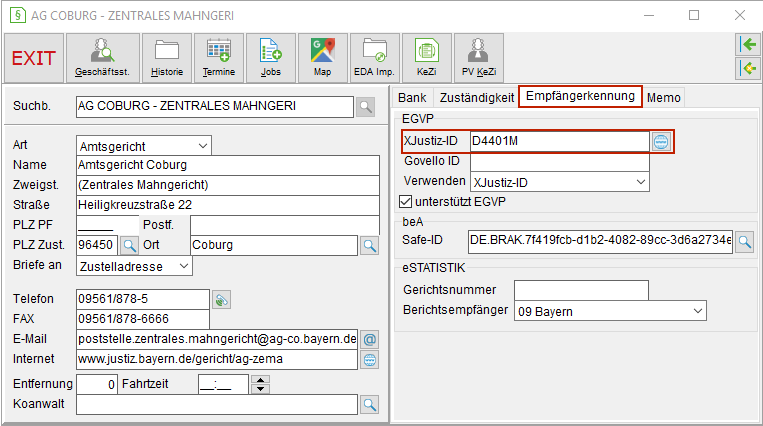Click the Suchb. input field
763x426 pixels.
click(x=215, y=107)
